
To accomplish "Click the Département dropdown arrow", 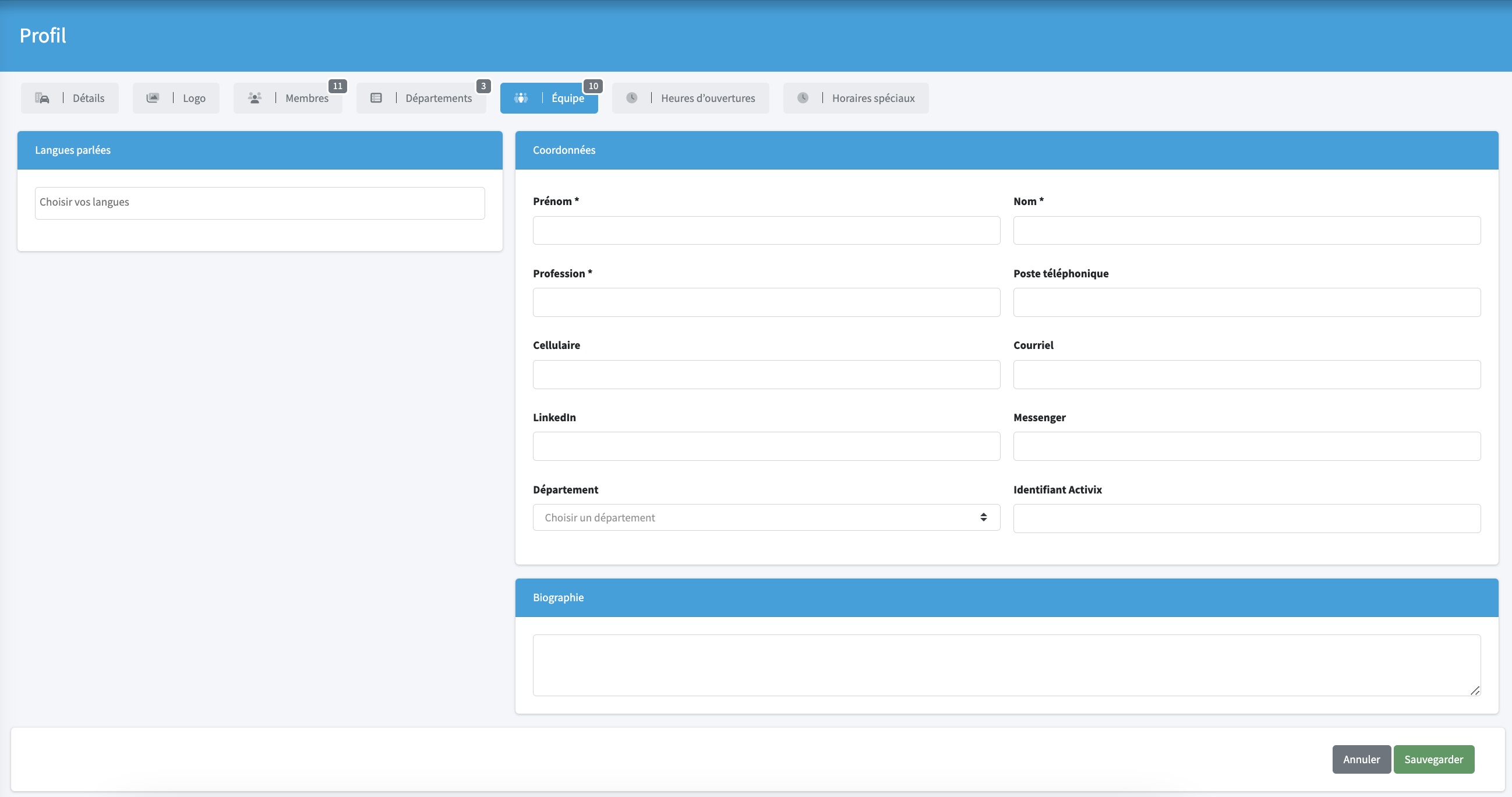I will click(983, 517).
